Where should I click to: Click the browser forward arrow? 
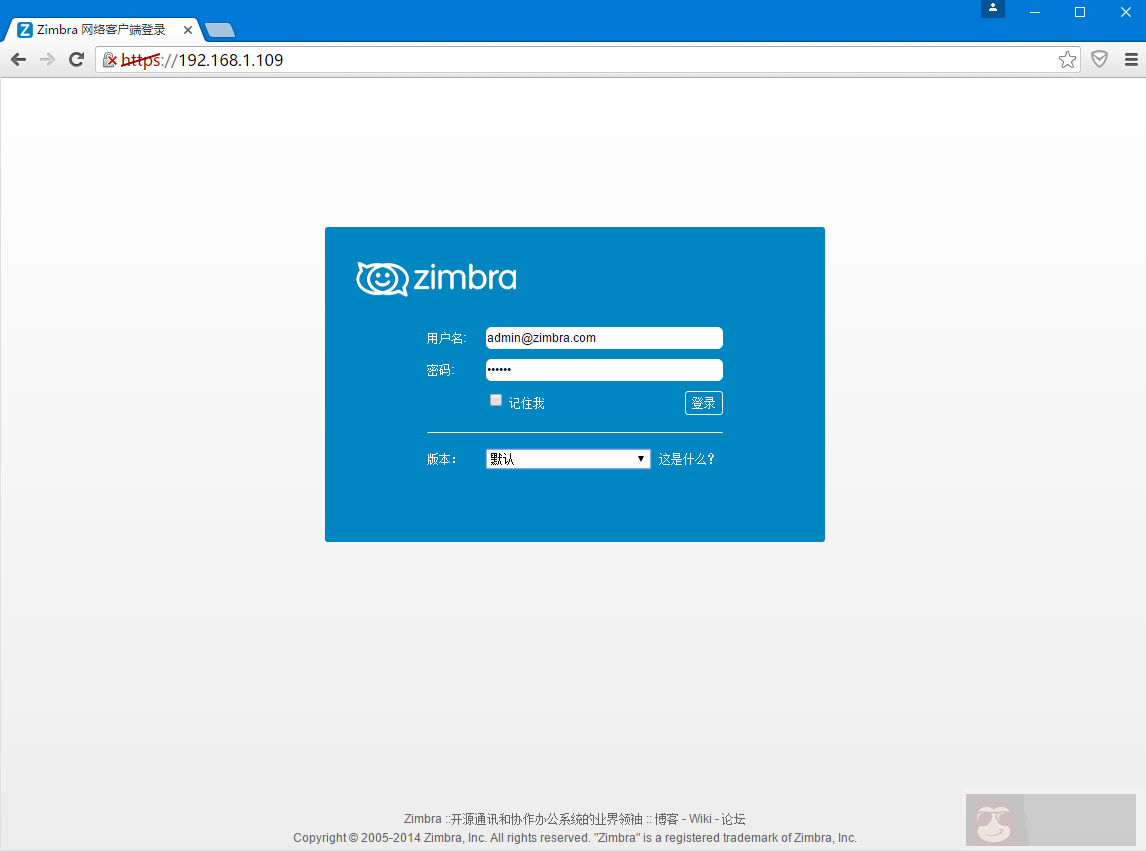click(x=47, y=59)
